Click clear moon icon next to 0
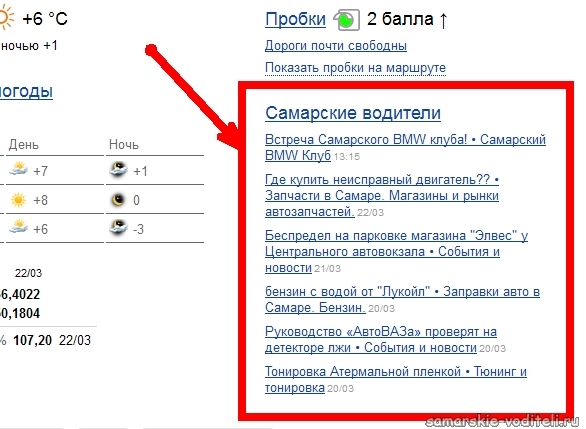 [x=118, y=200]
